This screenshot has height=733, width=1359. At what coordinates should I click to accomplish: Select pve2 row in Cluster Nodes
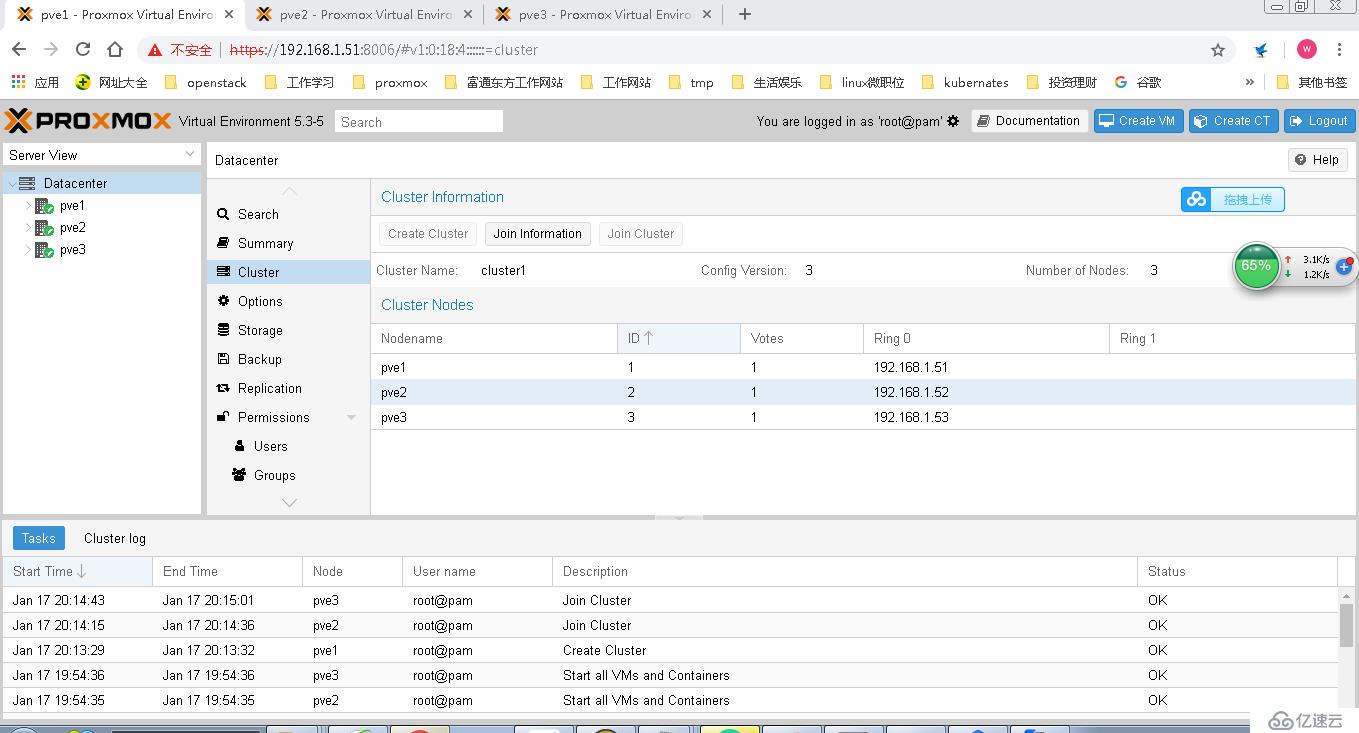click(x=863, y=392)
